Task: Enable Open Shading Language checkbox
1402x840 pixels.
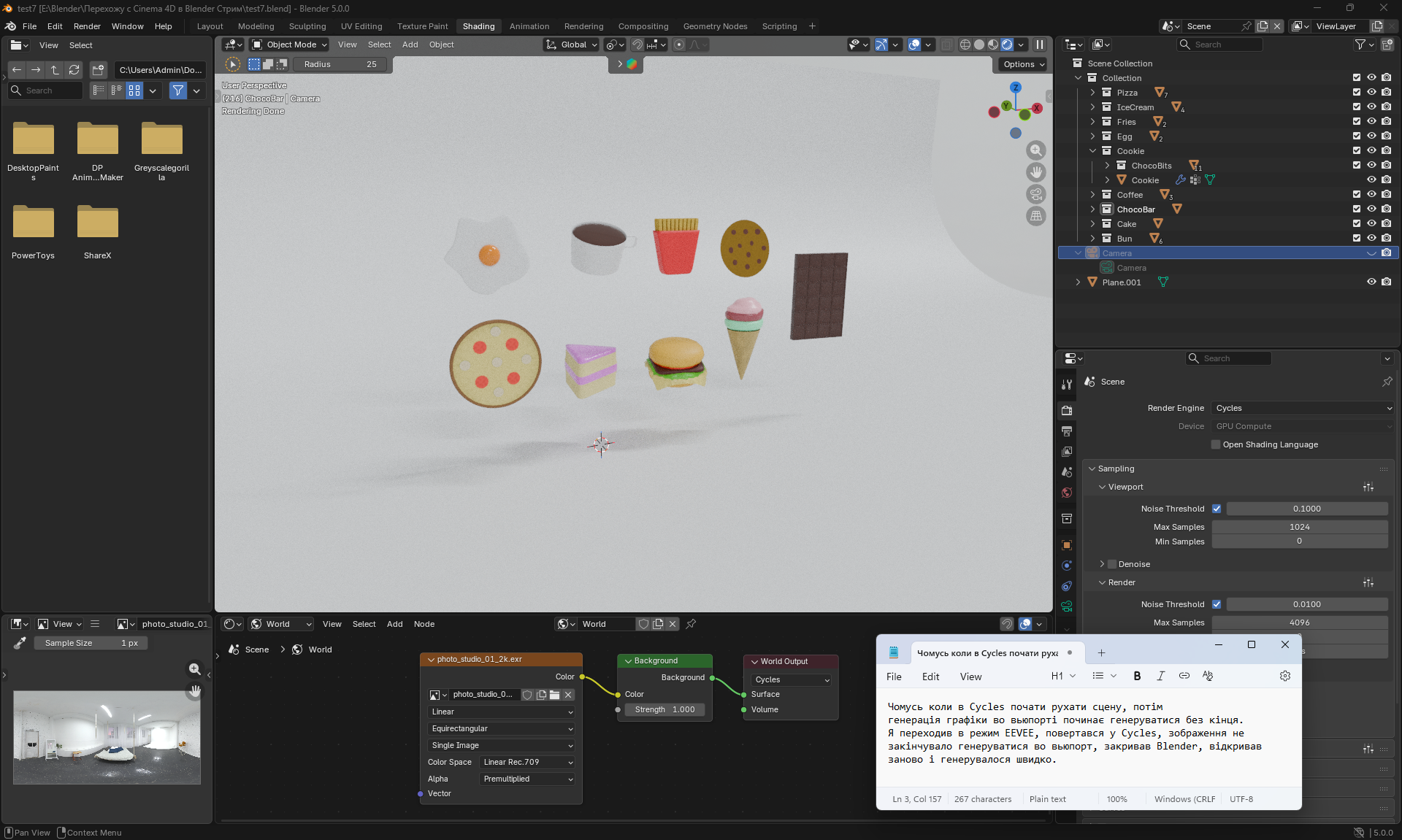Action: pos(1216,444)
